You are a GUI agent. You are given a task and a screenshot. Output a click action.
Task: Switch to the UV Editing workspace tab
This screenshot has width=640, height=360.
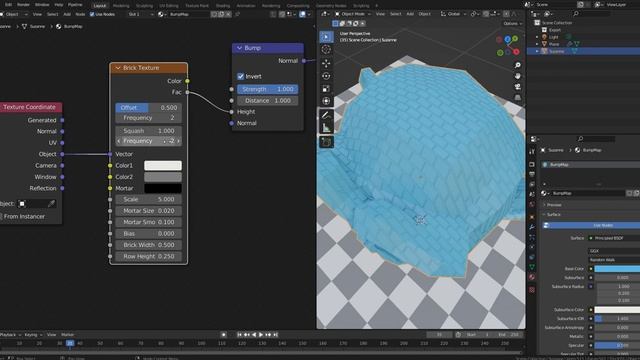point(169,6)
